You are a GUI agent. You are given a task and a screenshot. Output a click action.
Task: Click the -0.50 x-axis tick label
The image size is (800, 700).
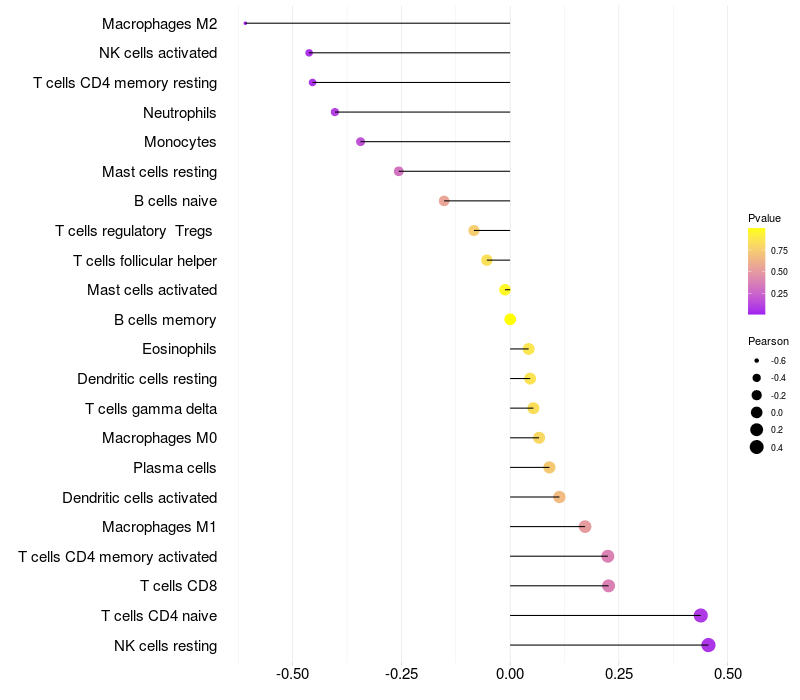pyautogui.click(x=292, y=674)
